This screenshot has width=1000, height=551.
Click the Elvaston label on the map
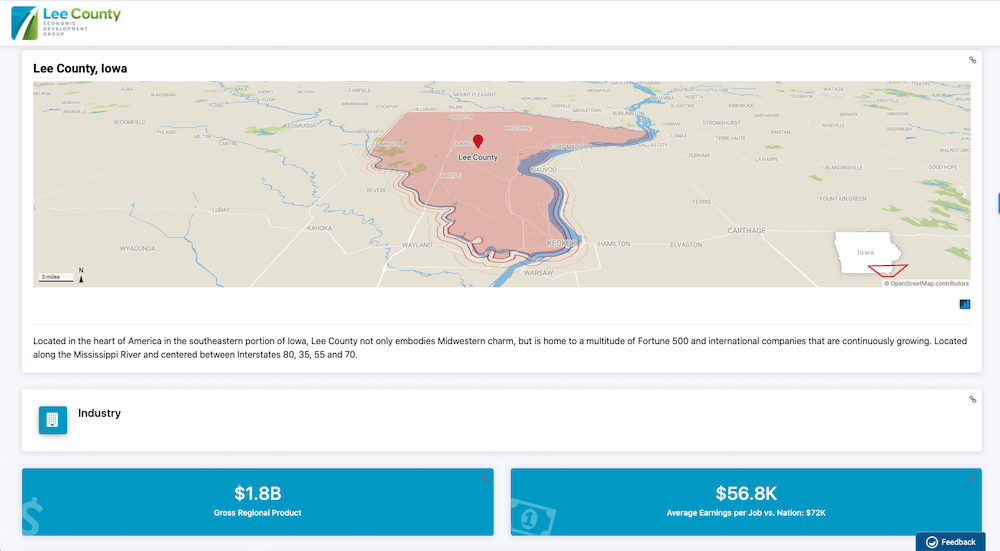click(686, 245)
